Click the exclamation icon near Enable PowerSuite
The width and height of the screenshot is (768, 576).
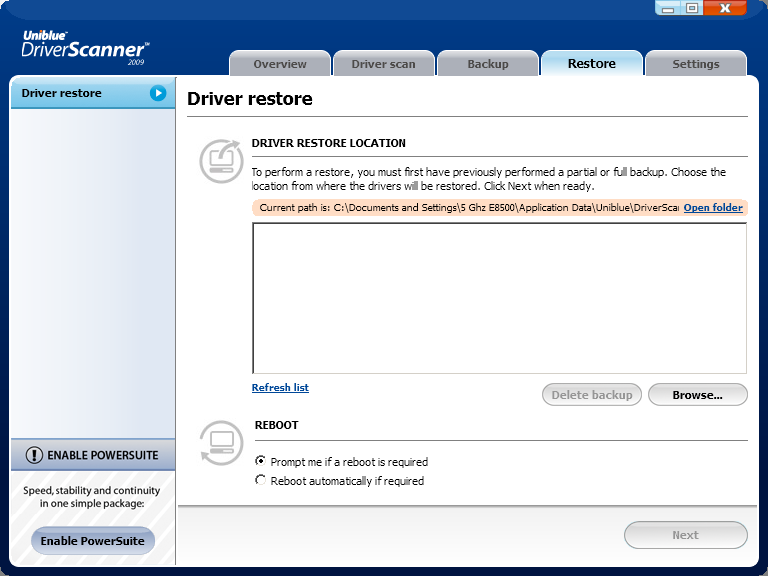click(x=35, y=455)
